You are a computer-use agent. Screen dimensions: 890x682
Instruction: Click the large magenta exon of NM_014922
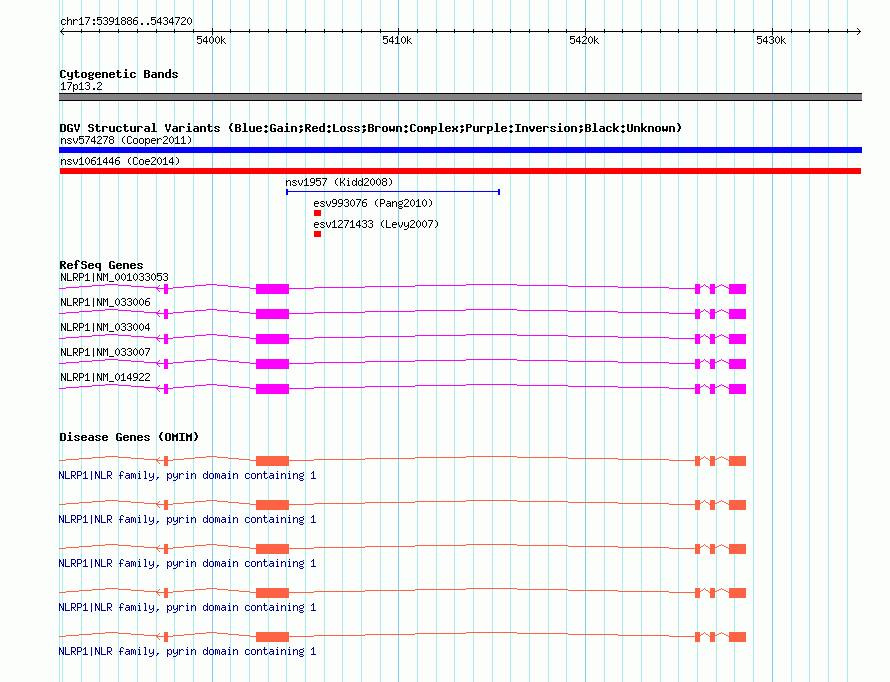(272, 389)
